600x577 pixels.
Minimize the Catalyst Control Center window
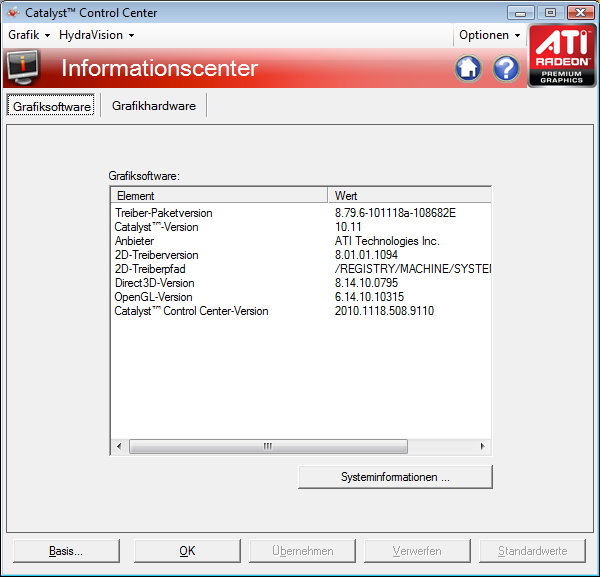point(520,13)
